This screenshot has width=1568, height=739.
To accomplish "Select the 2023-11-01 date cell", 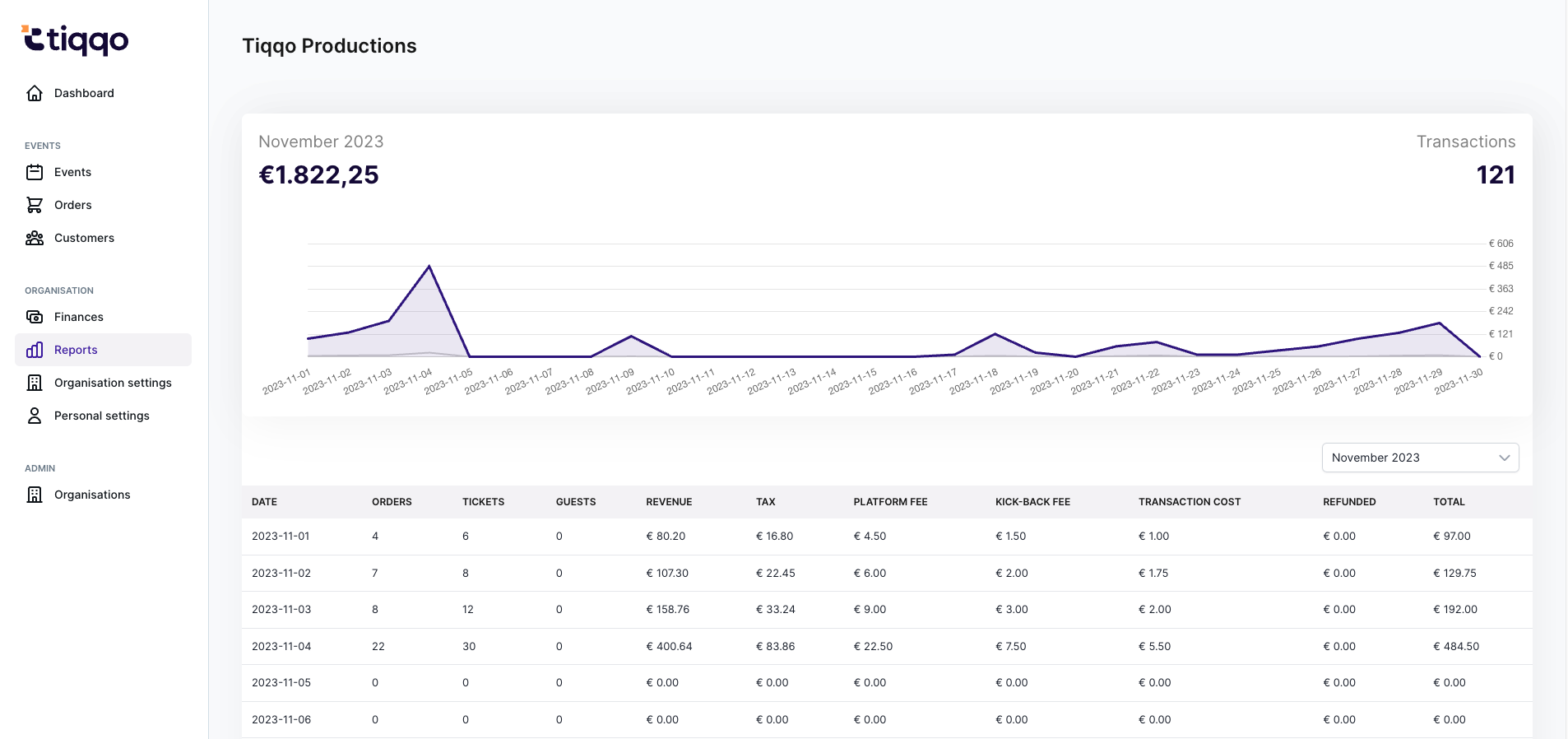I will 281,536.
